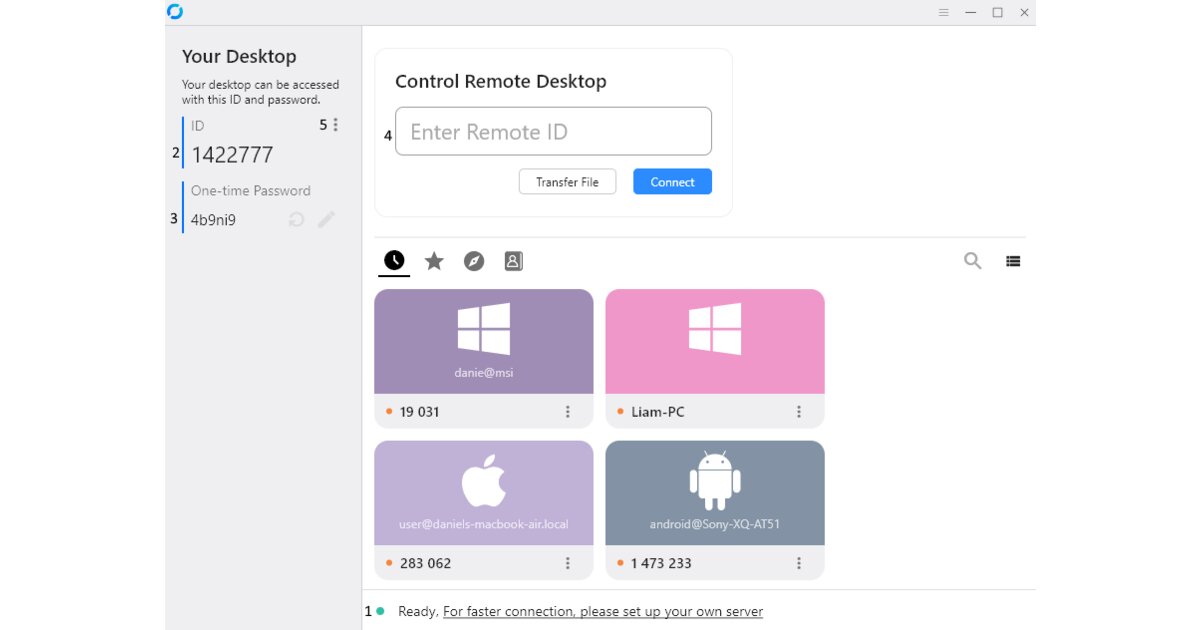The image size is (1200, 630).
Task: Edit the one-time password with the pencil icon
Action: coord(327,219)
